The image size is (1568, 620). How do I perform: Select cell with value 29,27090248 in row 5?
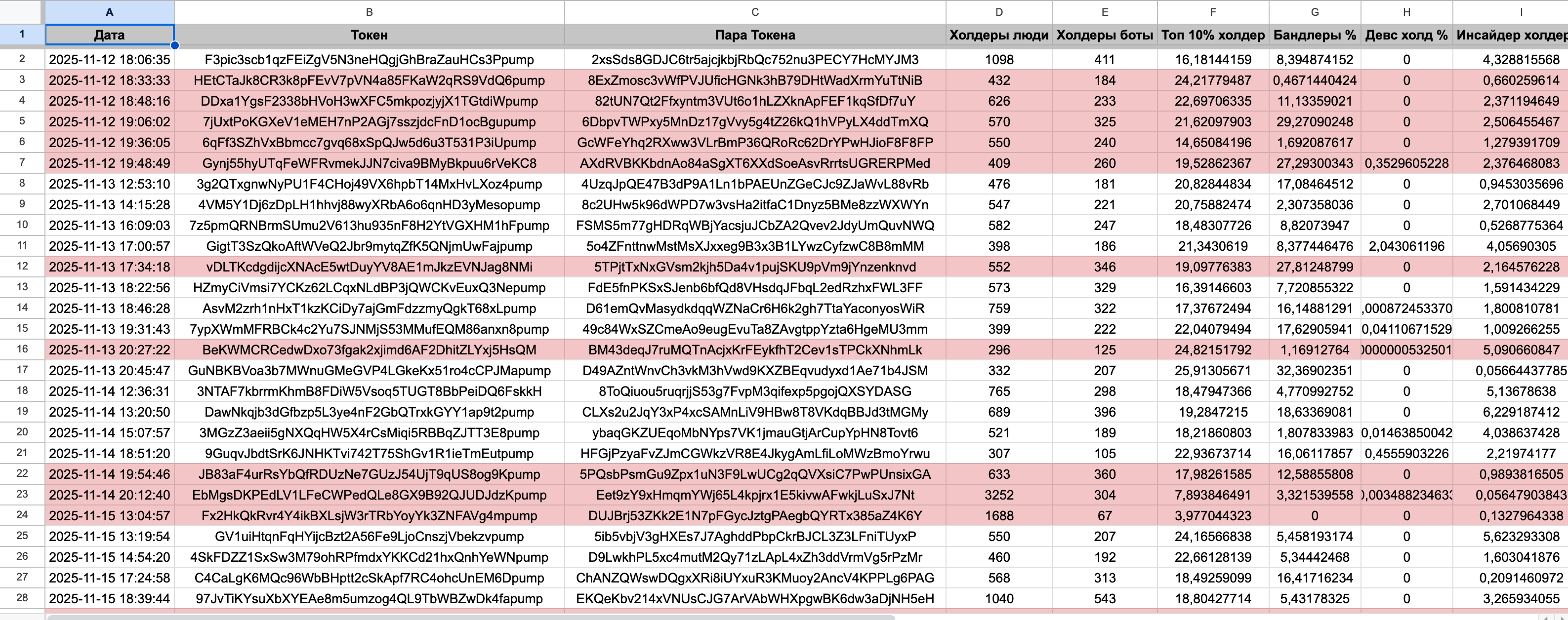(1315, 122)
